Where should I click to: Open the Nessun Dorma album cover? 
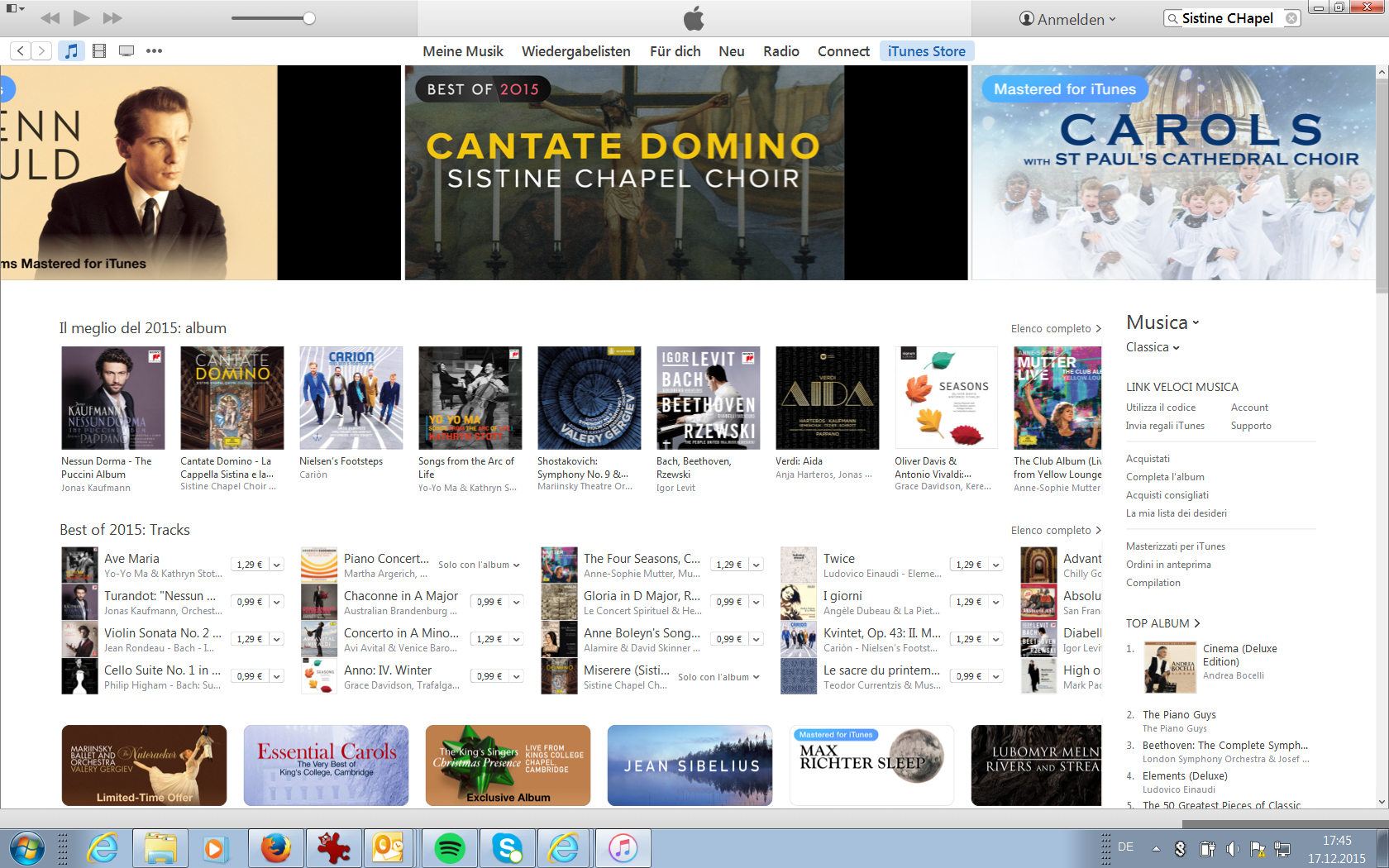coord(113,398)
